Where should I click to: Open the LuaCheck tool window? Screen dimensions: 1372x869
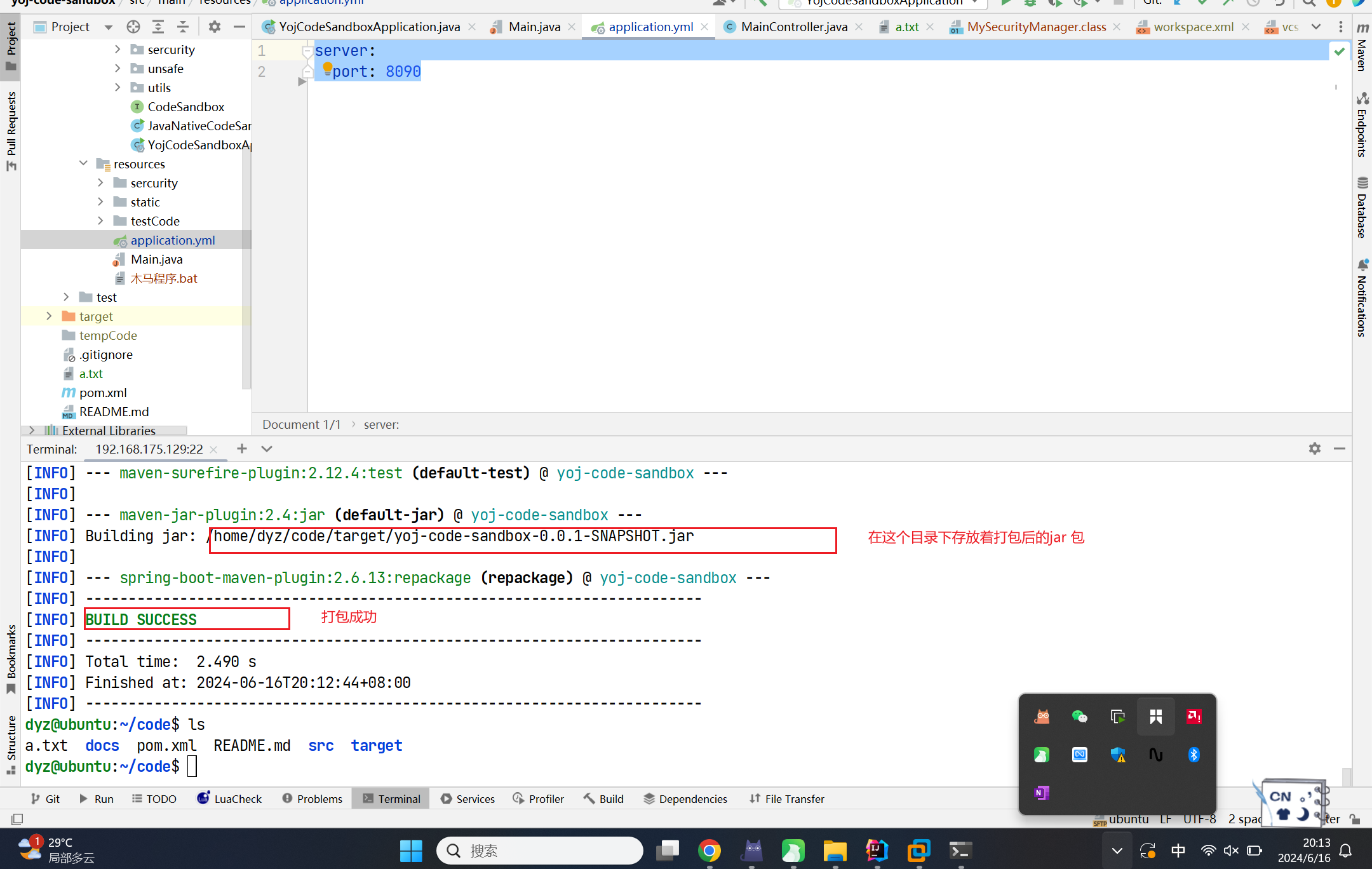pos(229,798)
